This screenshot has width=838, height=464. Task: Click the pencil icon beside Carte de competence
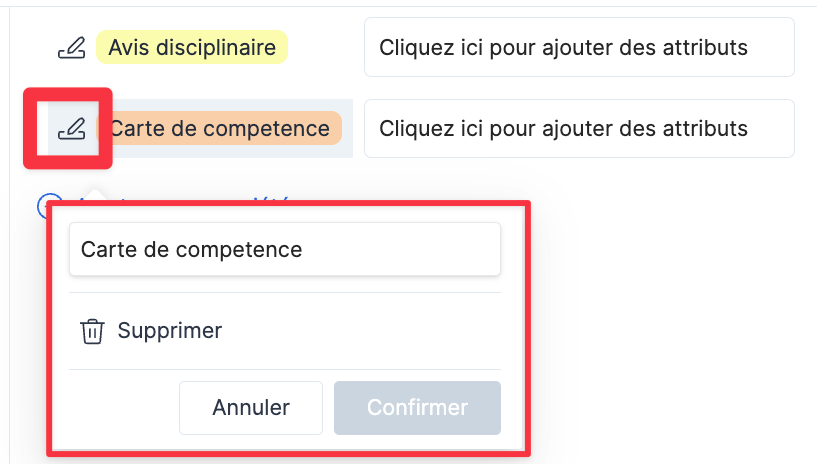[71, 129]
